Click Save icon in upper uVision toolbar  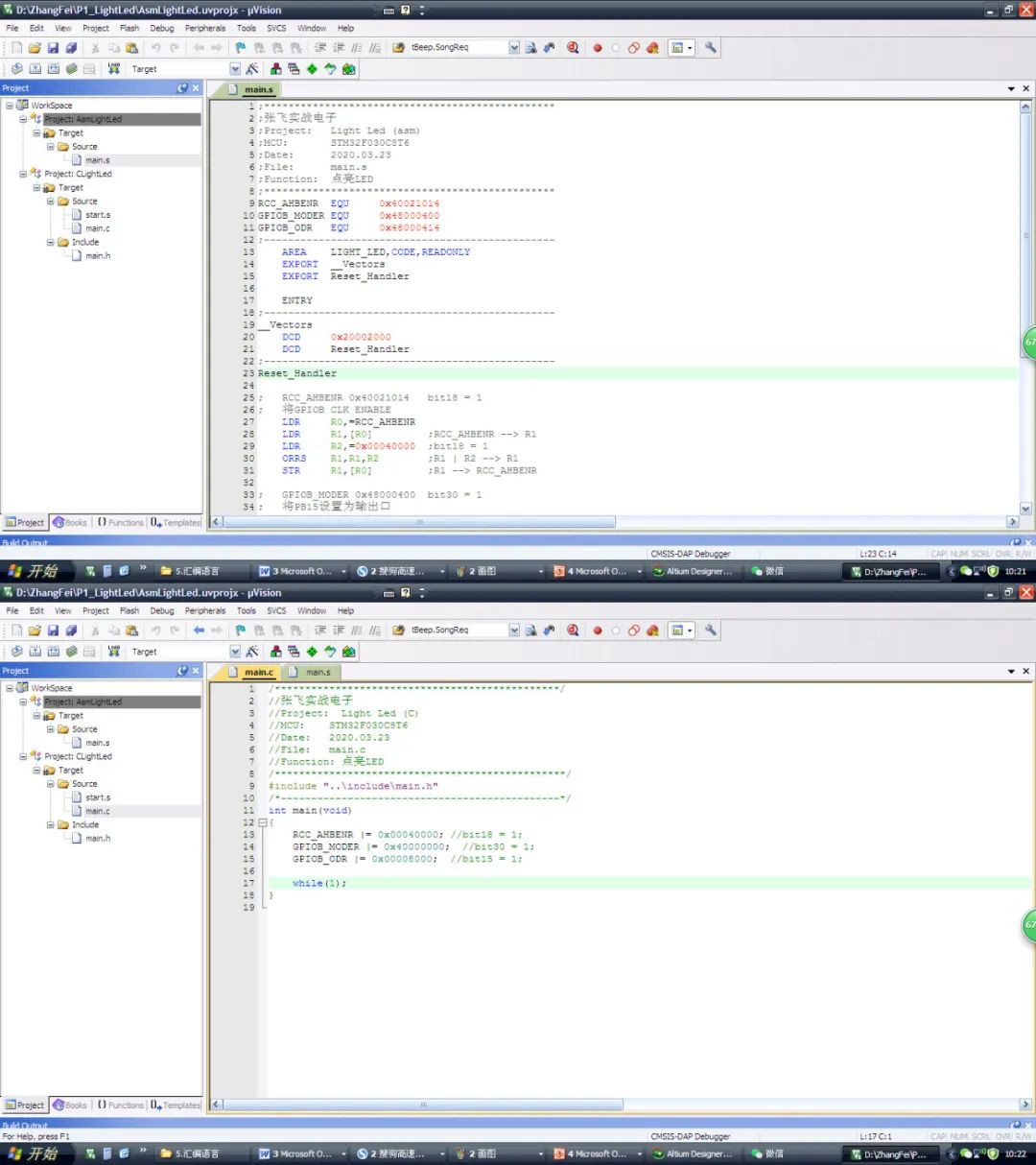tap(53, 48)
